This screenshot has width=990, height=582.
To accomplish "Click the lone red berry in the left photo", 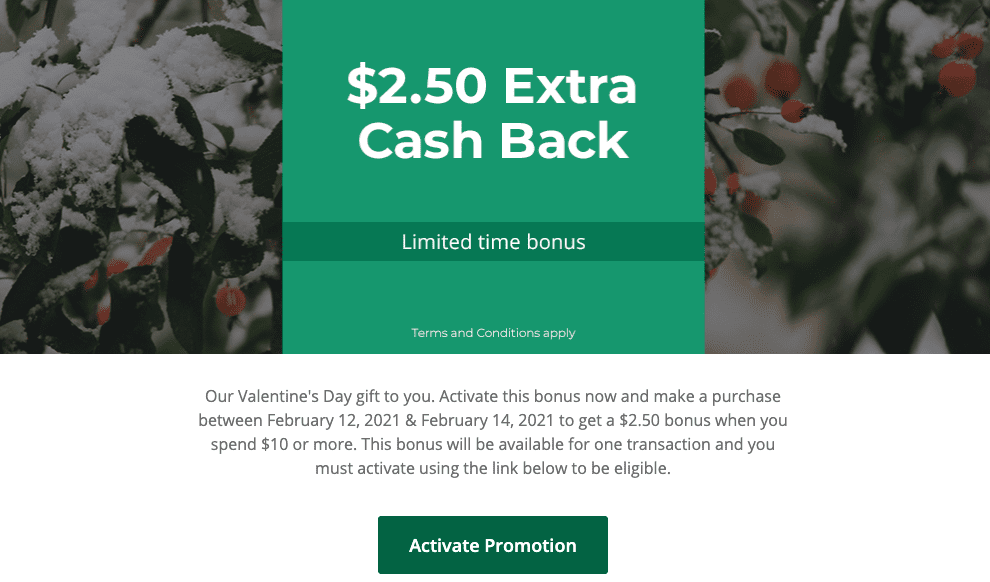I will [x=230, y=300].
